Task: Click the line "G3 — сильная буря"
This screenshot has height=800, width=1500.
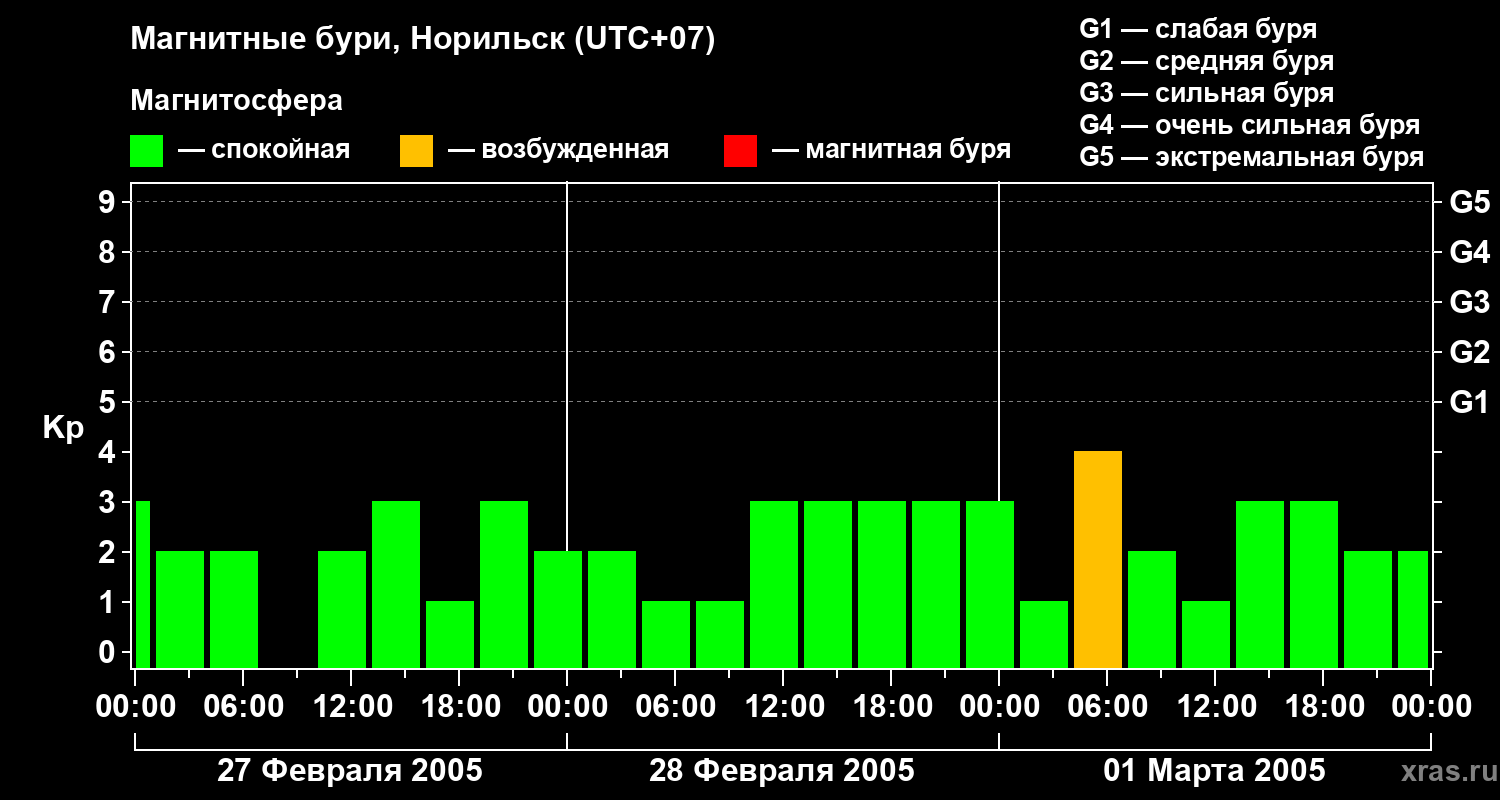Action: [x=1206, y=93]
